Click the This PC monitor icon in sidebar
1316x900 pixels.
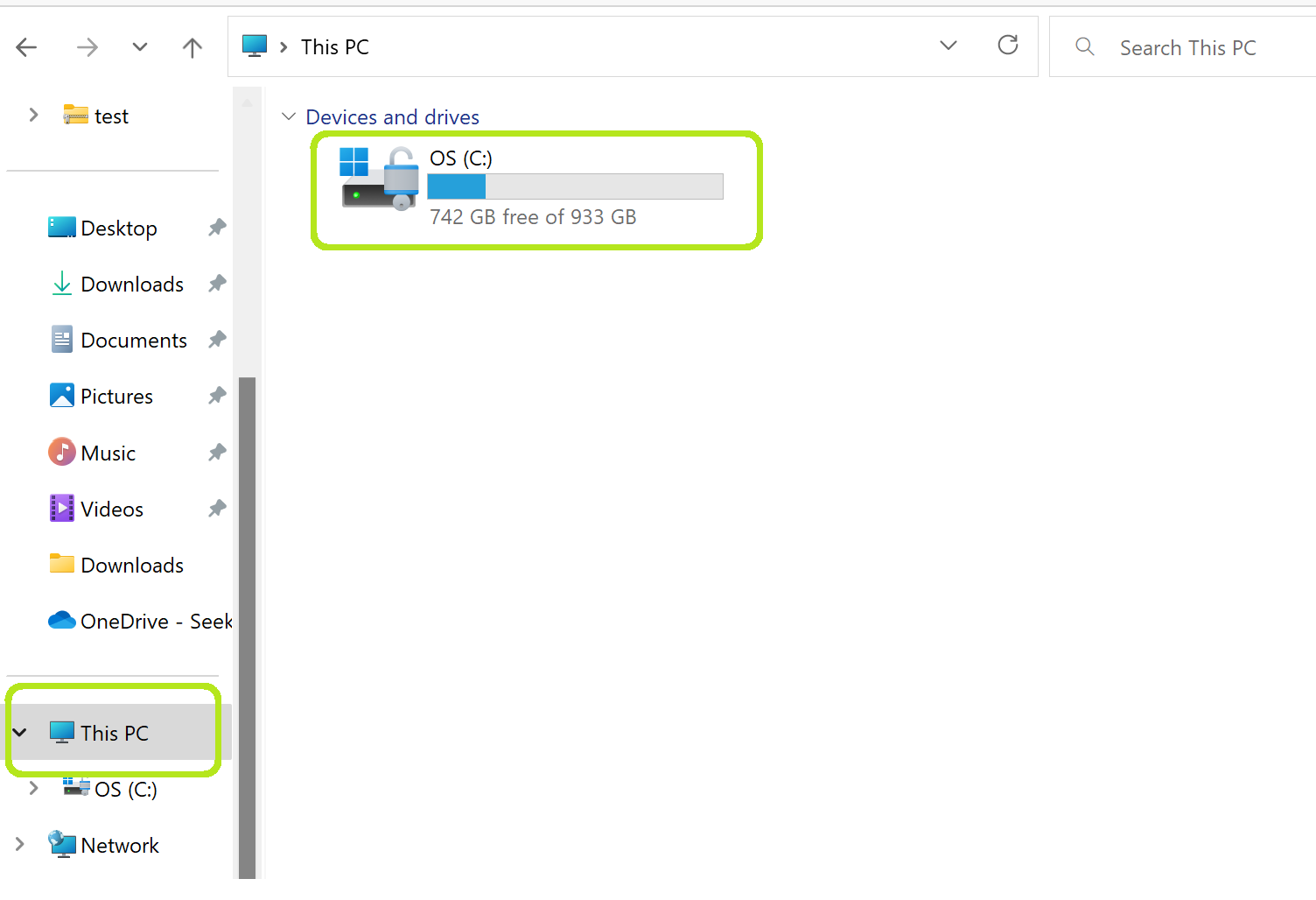[62, 733]
